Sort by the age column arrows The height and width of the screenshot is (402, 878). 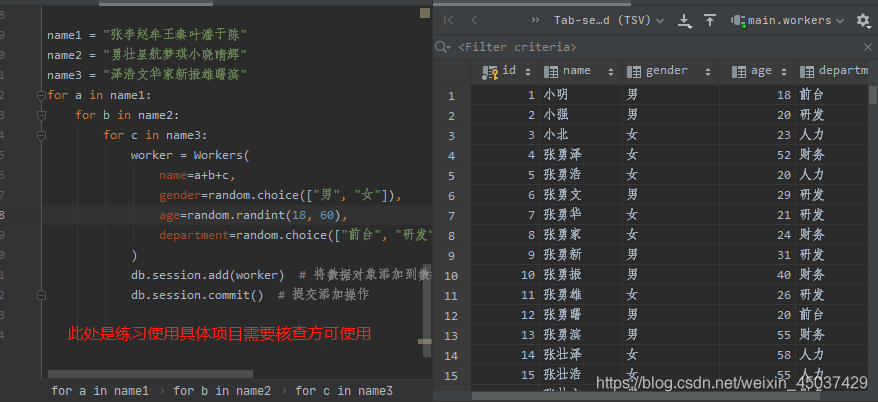click(x=784, y=72)
